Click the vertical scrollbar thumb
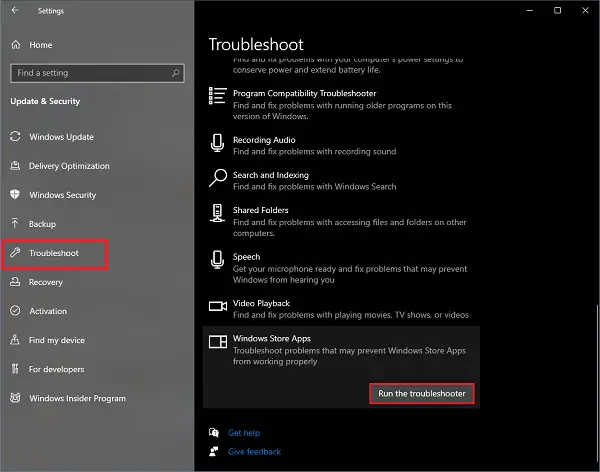The image size is (600, 472). (x=597, y=383)
